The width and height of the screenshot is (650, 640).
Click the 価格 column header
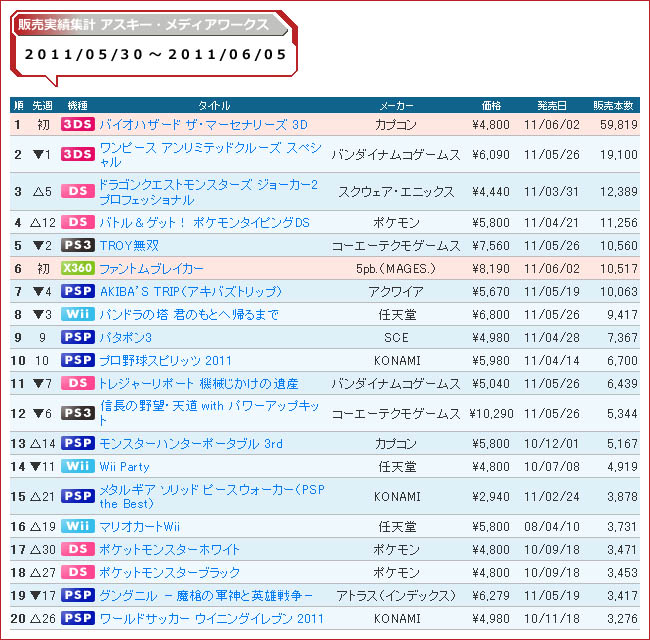click(491, 106)
